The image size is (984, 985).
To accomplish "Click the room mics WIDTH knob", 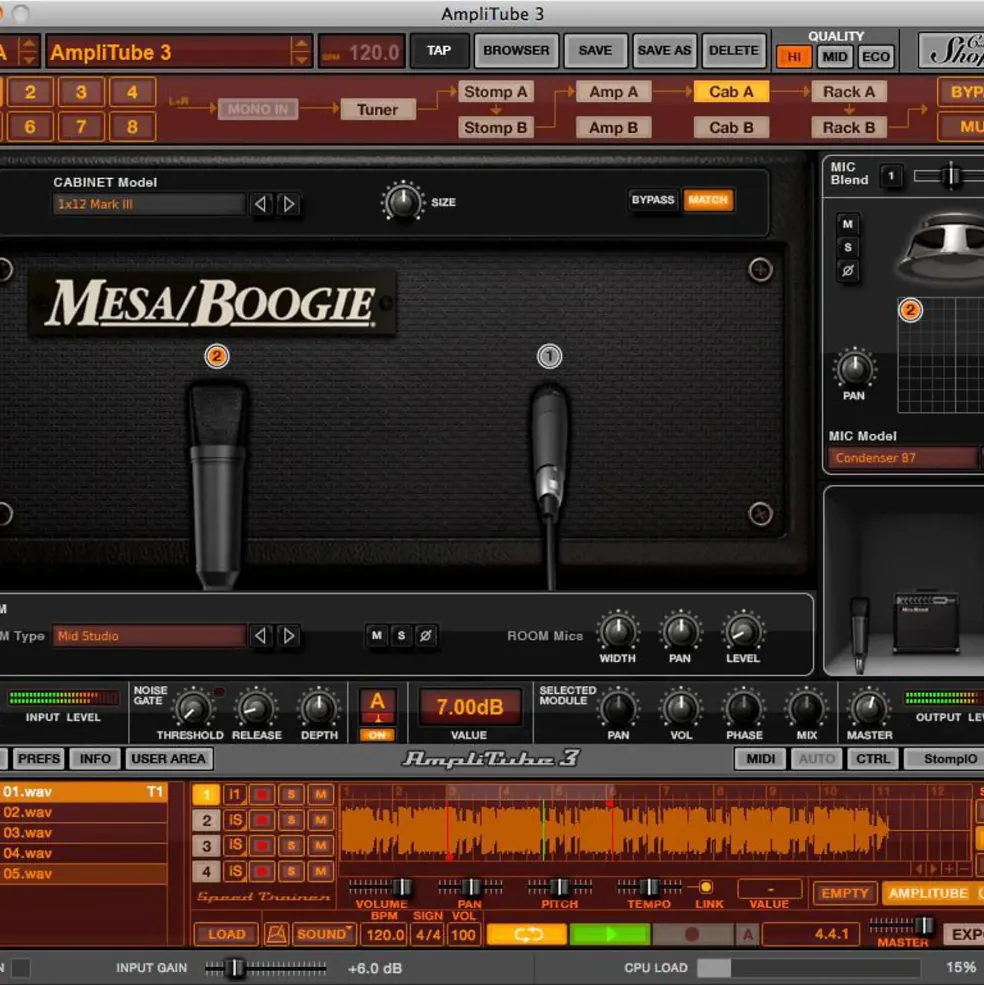I will [618, 631].
